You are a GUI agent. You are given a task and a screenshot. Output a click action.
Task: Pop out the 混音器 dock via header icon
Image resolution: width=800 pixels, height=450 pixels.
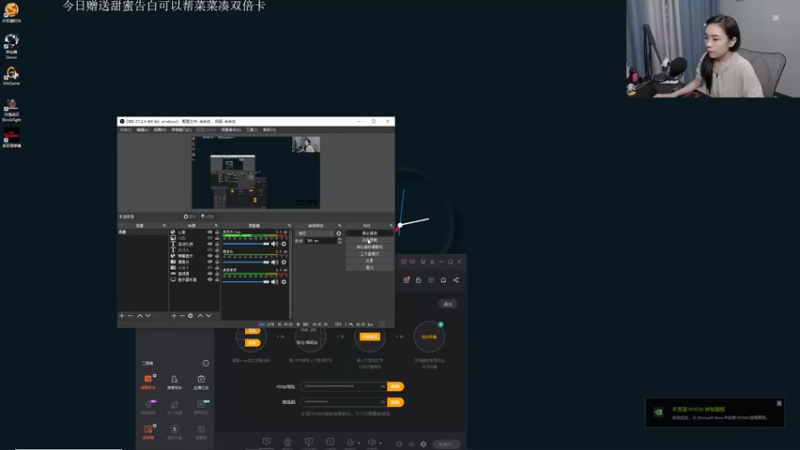click(289, 226)
